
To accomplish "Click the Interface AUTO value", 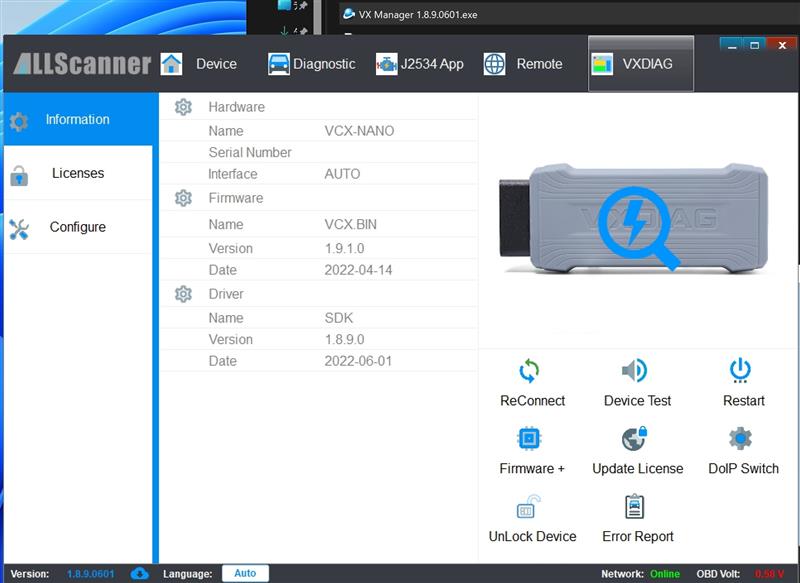I will 342,174.
